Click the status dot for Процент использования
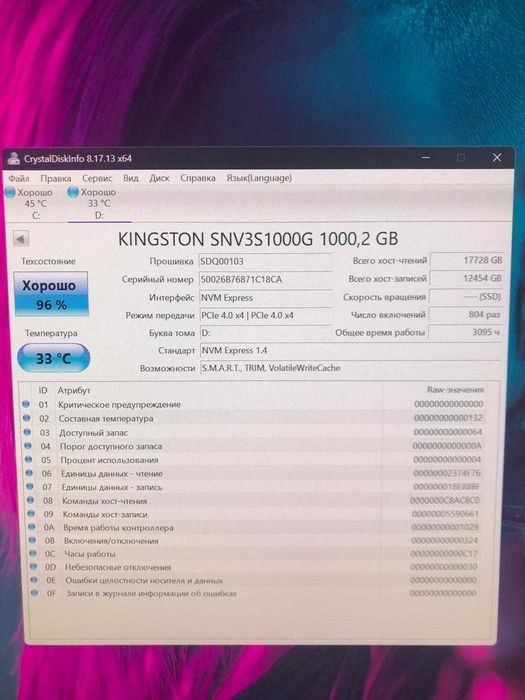 [29, 459]
